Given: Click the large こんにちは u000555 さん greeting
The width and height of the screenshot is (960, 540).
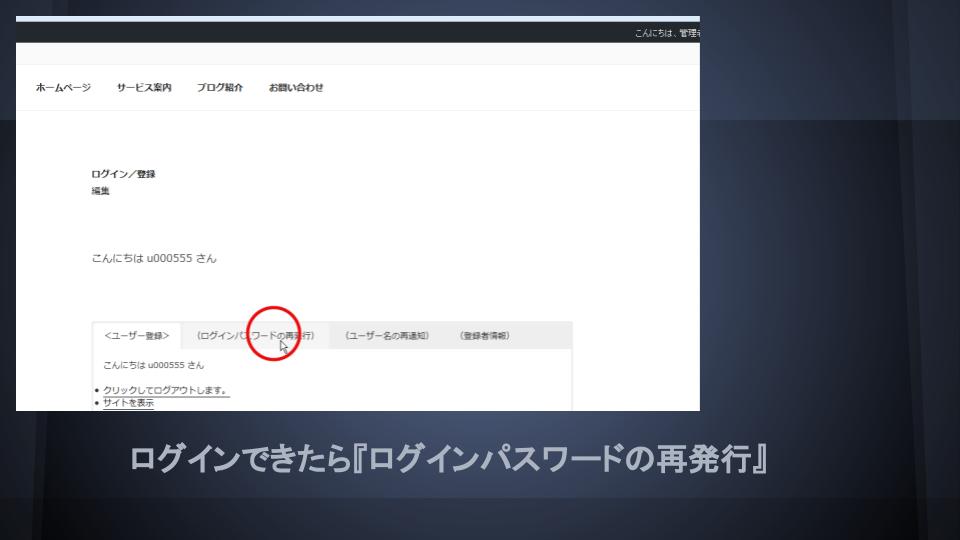Looking at the screenshot, I should click(153, 258).
